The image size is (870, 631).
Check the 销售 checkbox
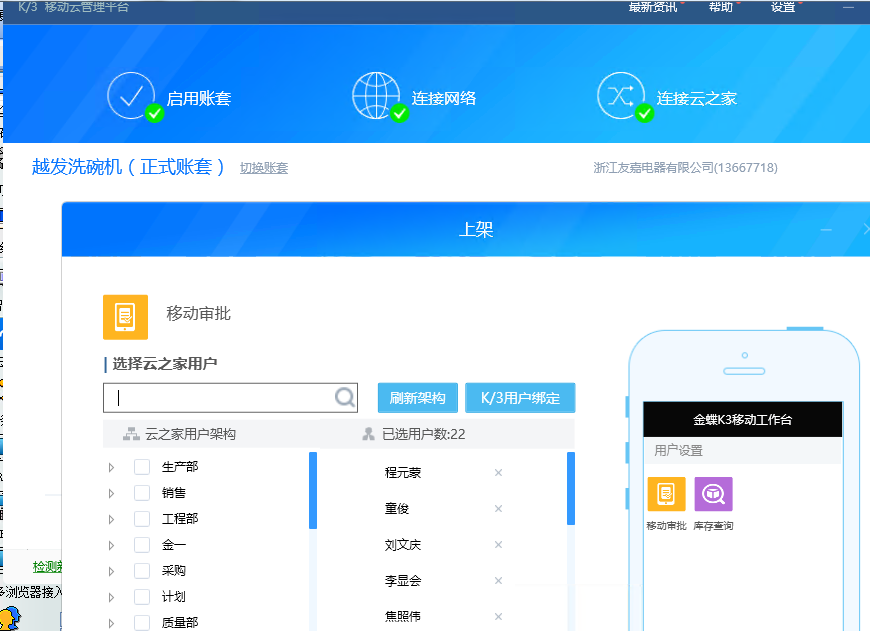point(142,493)
